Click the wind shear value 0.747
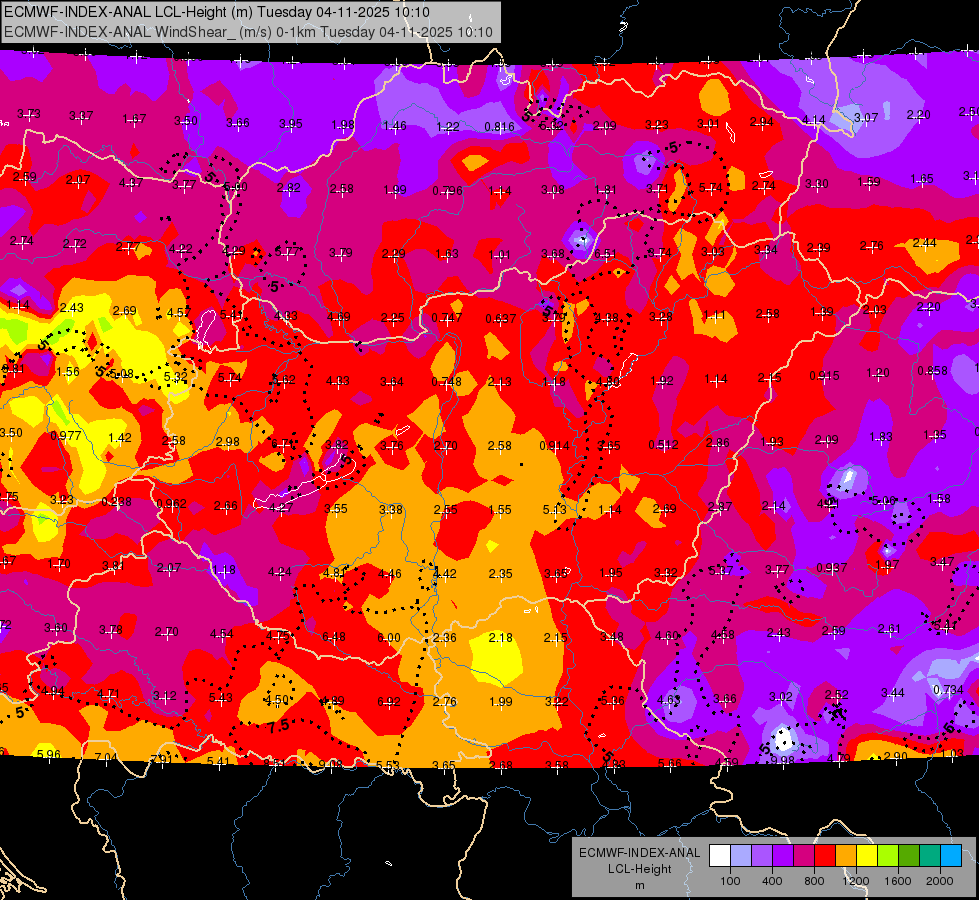The height and width of the screenshot is (900, 979). click(x=447, y=318)
